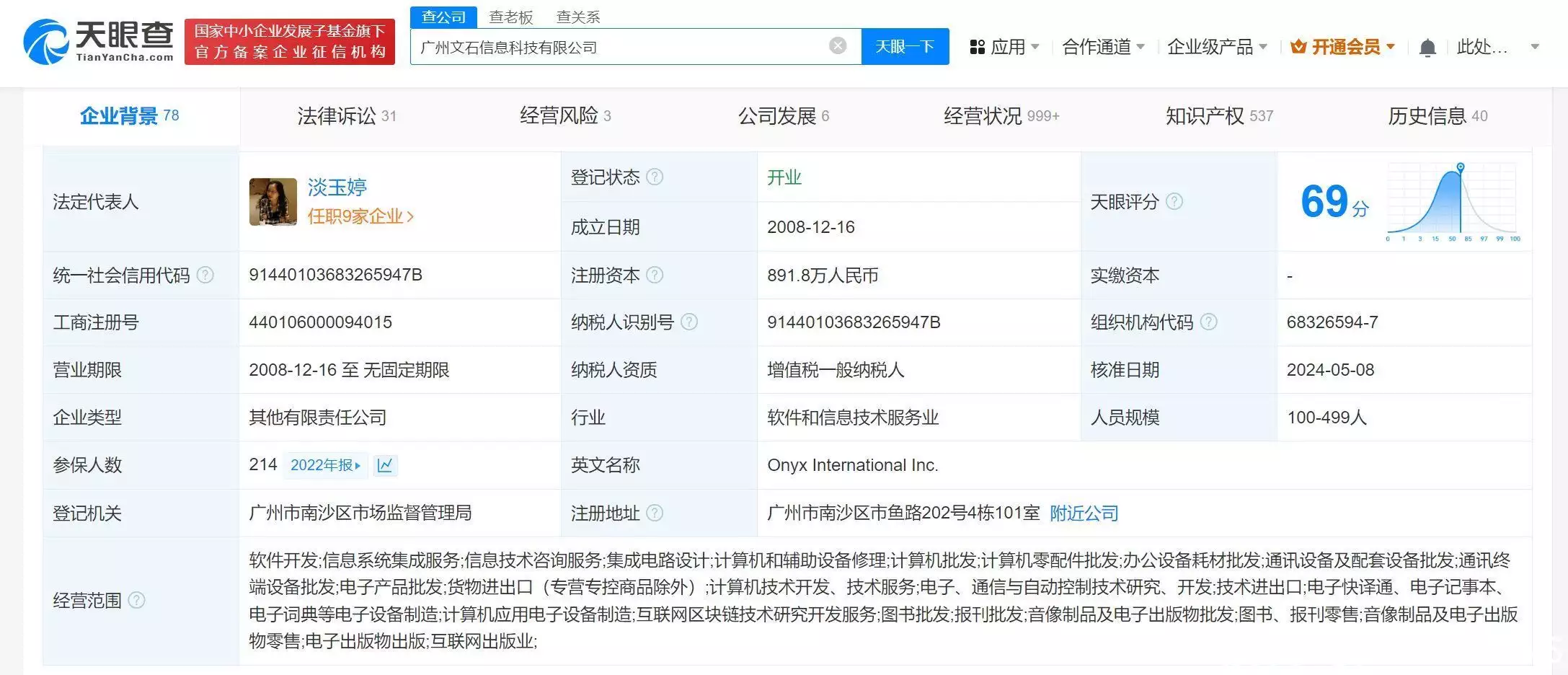Screen dimensions: 1568x675
Task: Click the crown icon next to 开通会员
Action: tap(1298, 47)
